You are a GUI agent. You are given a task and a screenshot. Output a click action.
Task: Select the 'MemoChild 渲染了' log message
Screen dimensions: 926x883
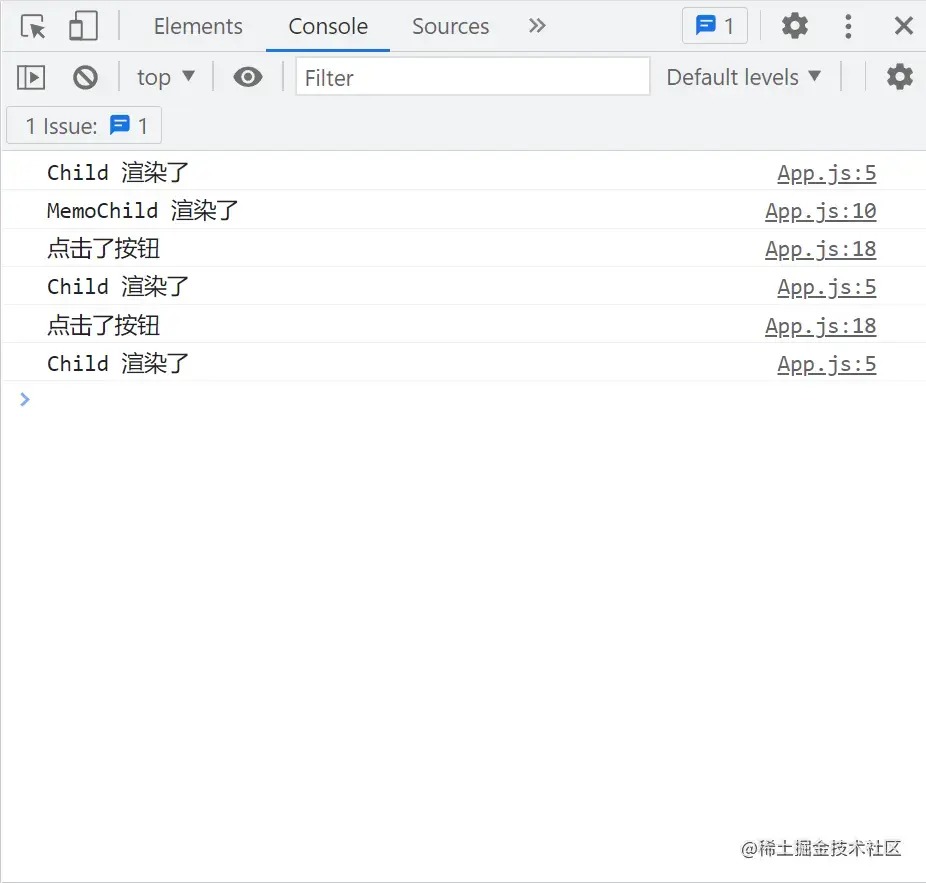[x=142, y=210]
